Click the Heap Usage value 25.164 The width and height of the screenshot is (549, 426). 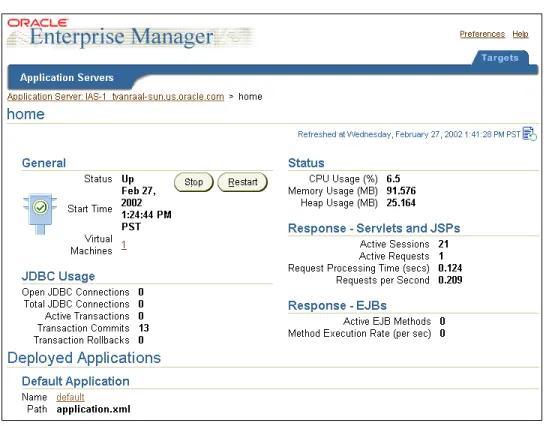[x=401, y=203]
